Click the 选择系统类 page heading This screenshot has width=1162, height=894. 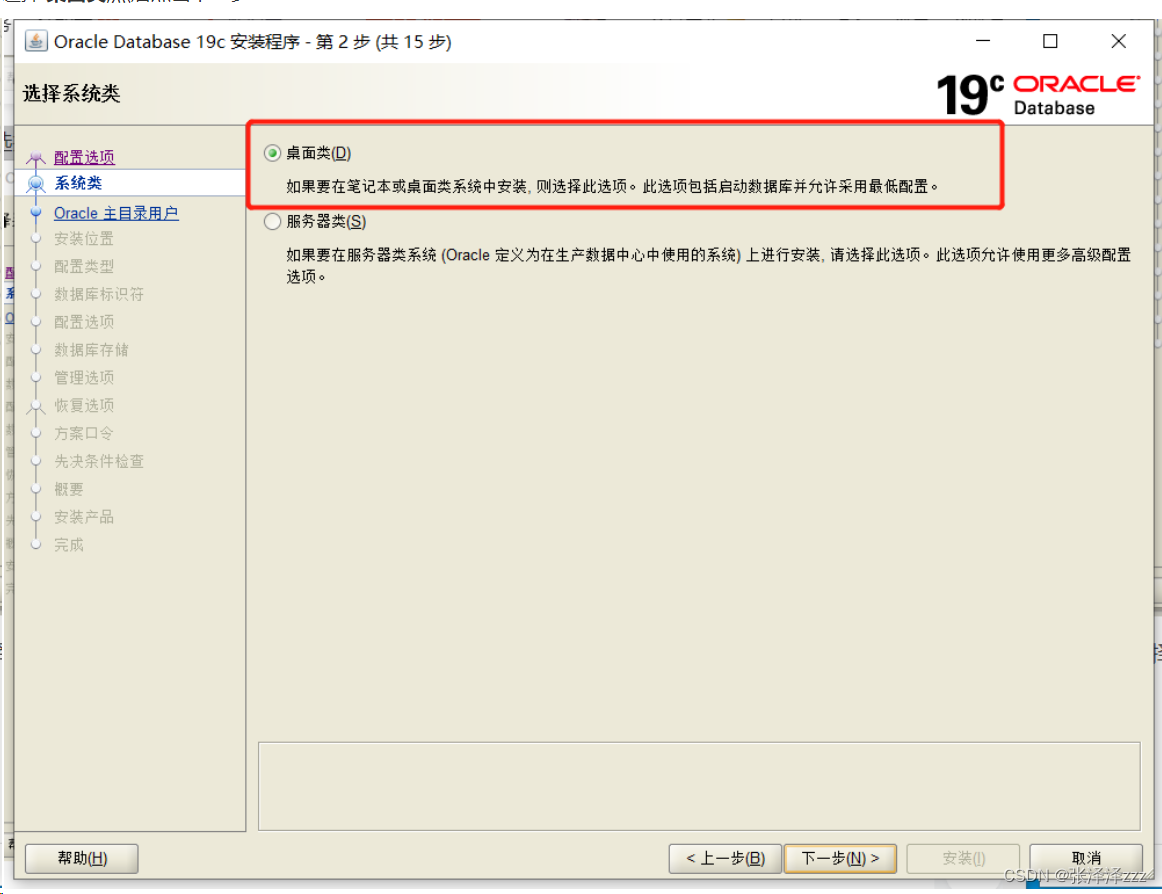[71, 93]
